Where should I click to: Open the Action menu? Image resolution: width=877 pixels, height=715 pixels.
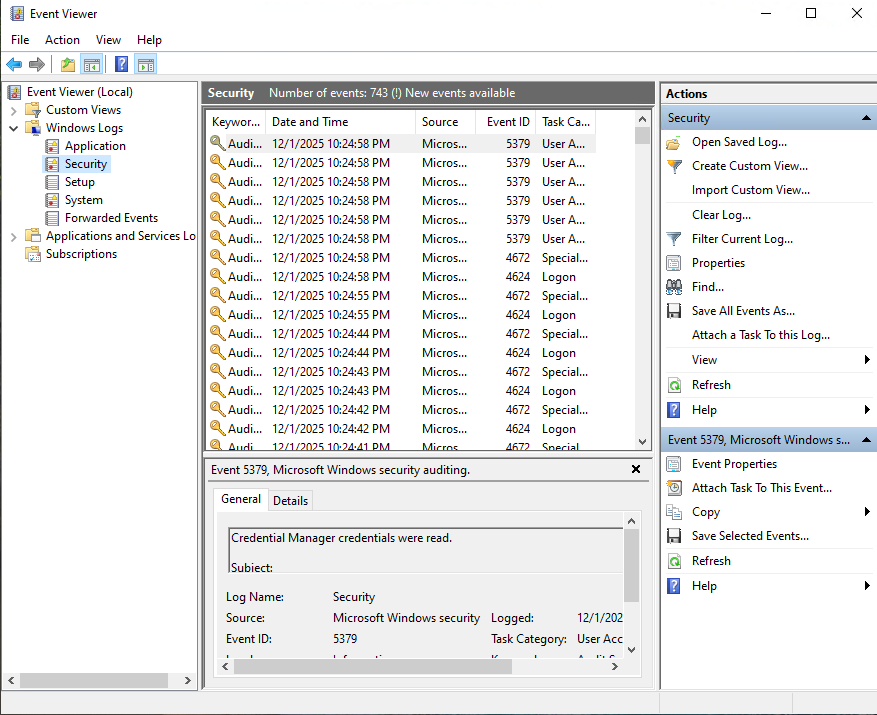[62, 40]
